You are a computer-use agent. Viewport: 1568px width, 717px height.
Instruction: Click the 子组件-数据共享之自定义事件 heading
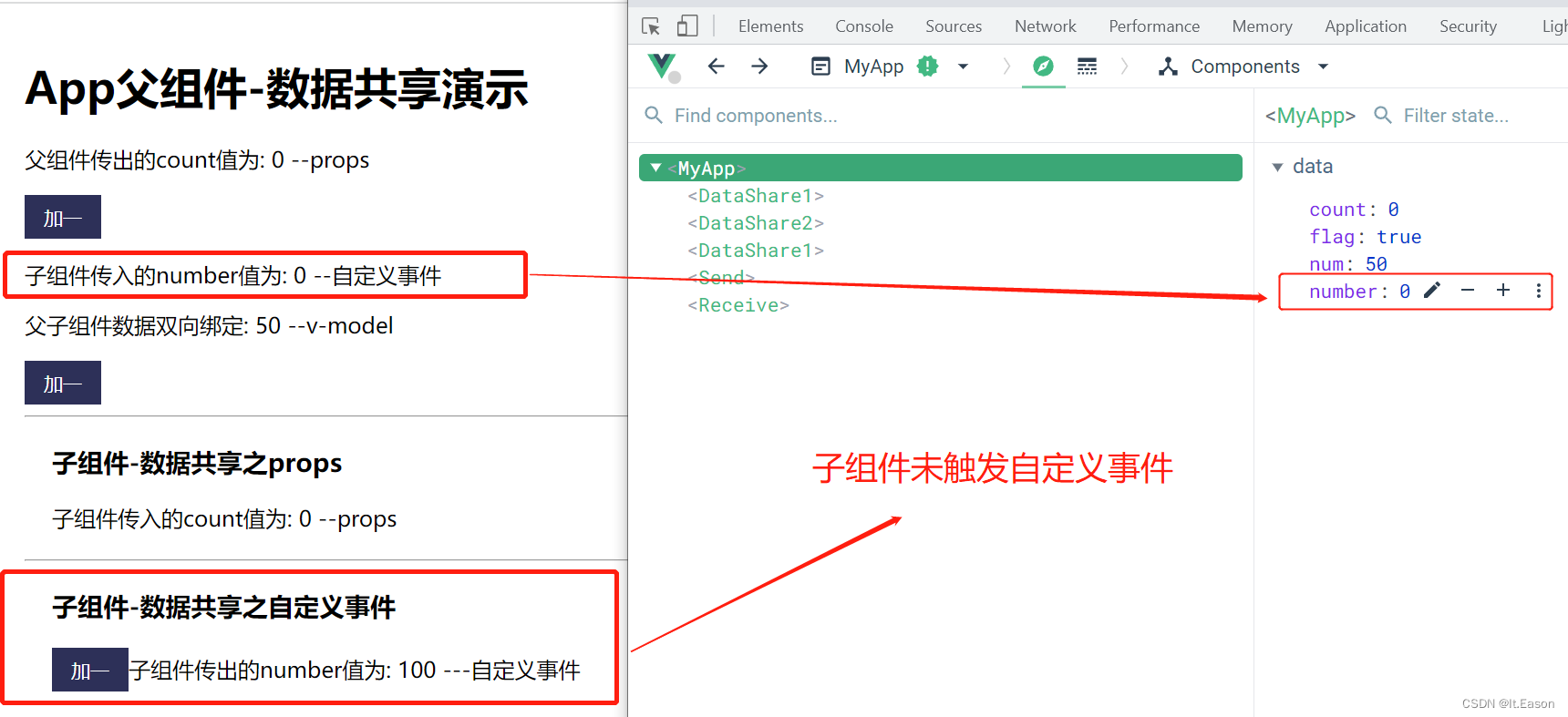coord(224,608)
